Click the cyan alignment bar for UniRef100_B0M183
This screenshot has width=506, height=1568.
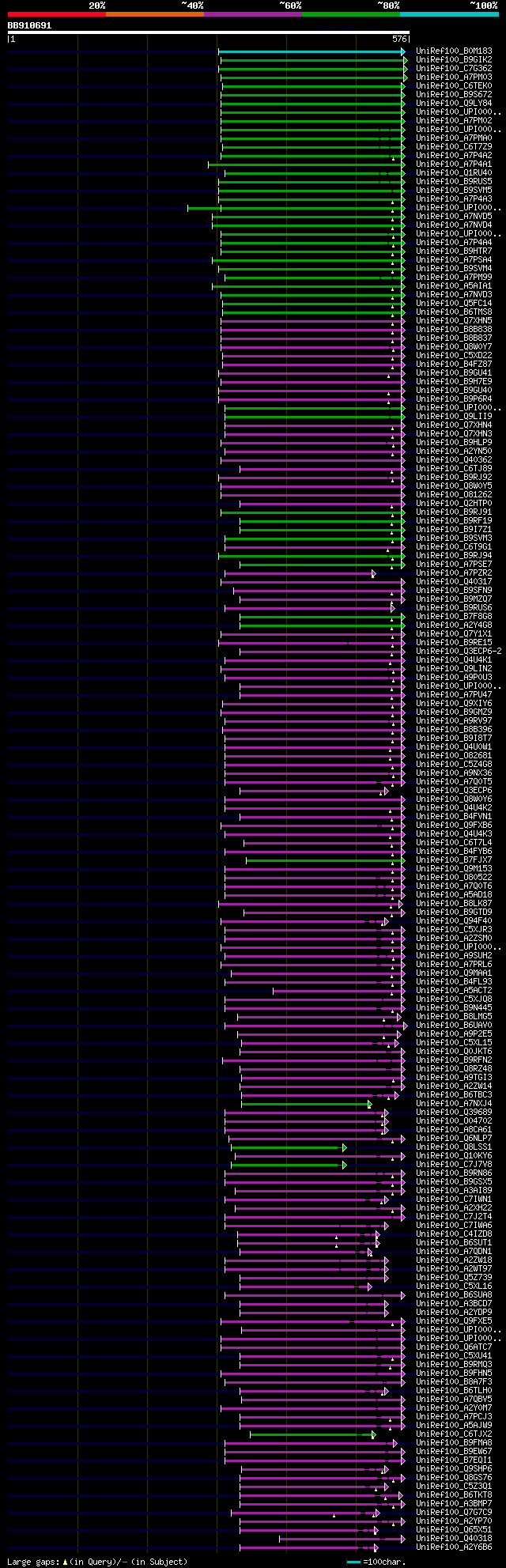pos(312,51)
